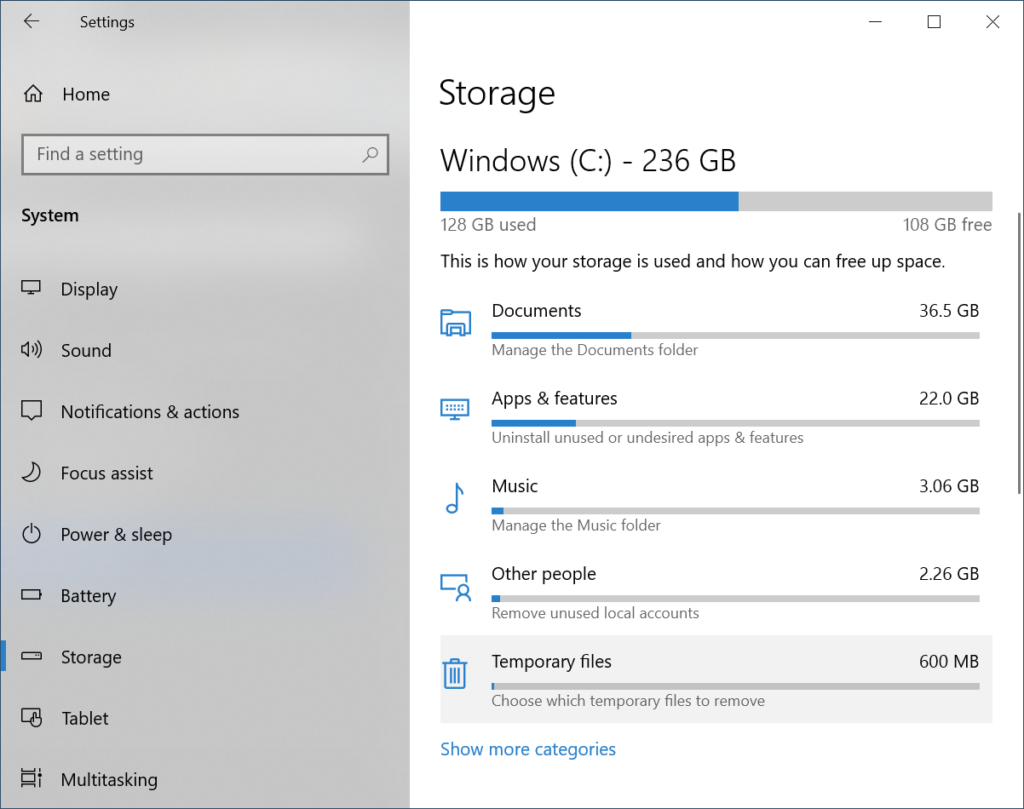The width and height of the screenshot is (1024, 809).
Task: Click the Tablet icon in sidebar
Action: [x=31, y=718]
